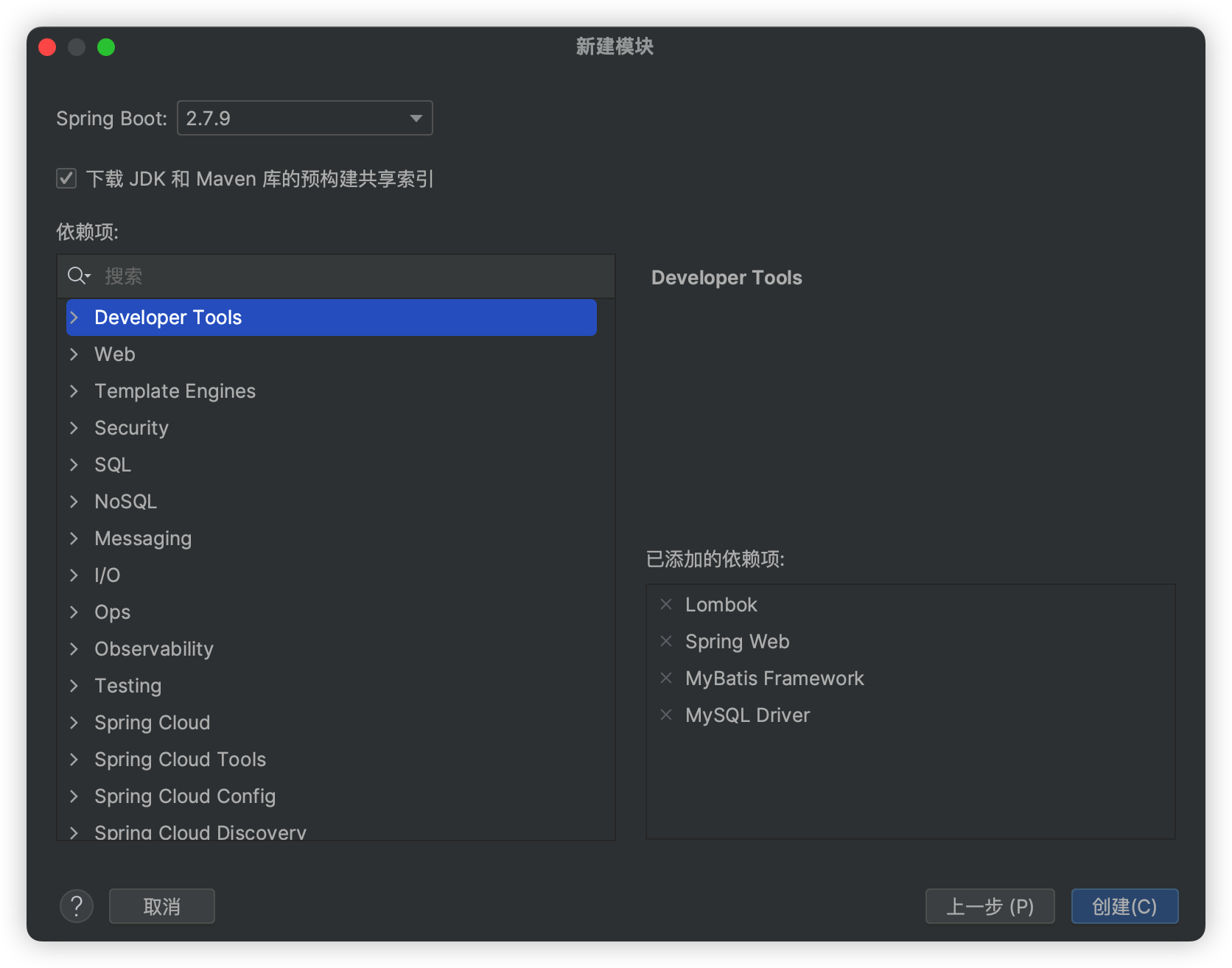
Task: Expand the I/O category chevron
Action: coord(74,575)
